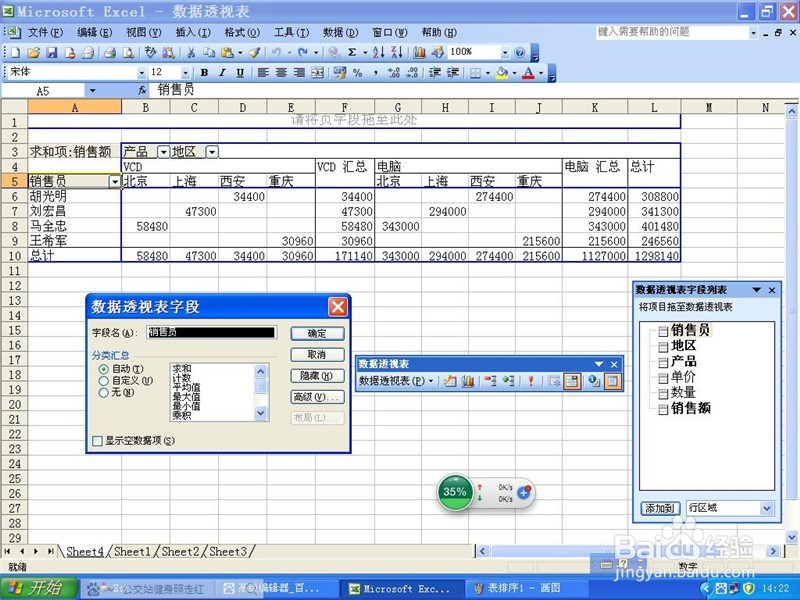
Task: Switch to the Sheet2 tab
Action: tap(179, 551)
